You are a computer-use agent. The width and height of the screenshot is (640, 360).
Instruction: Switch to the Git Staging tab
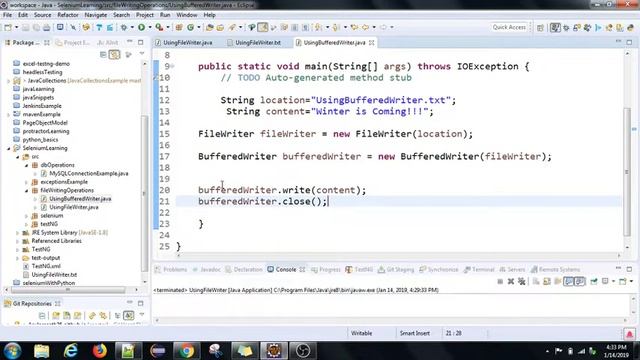[396, 269]
